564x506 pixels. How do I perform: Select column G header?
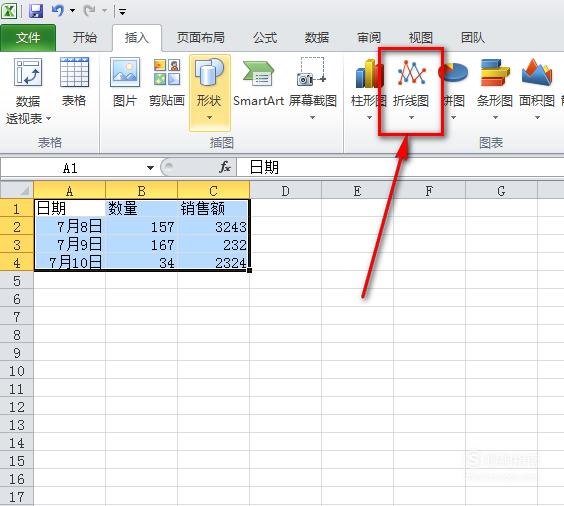coord(501,191)
